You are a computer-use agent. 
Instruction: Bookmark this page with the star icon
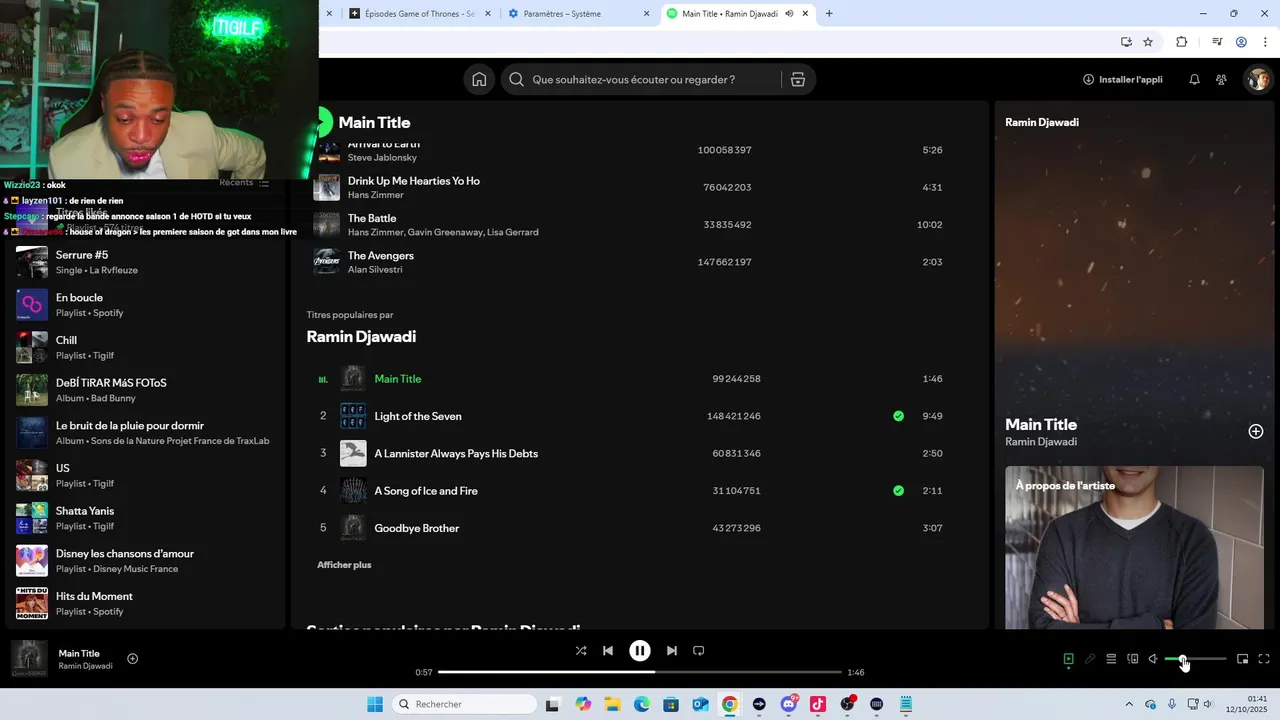tap(1148, 42)
